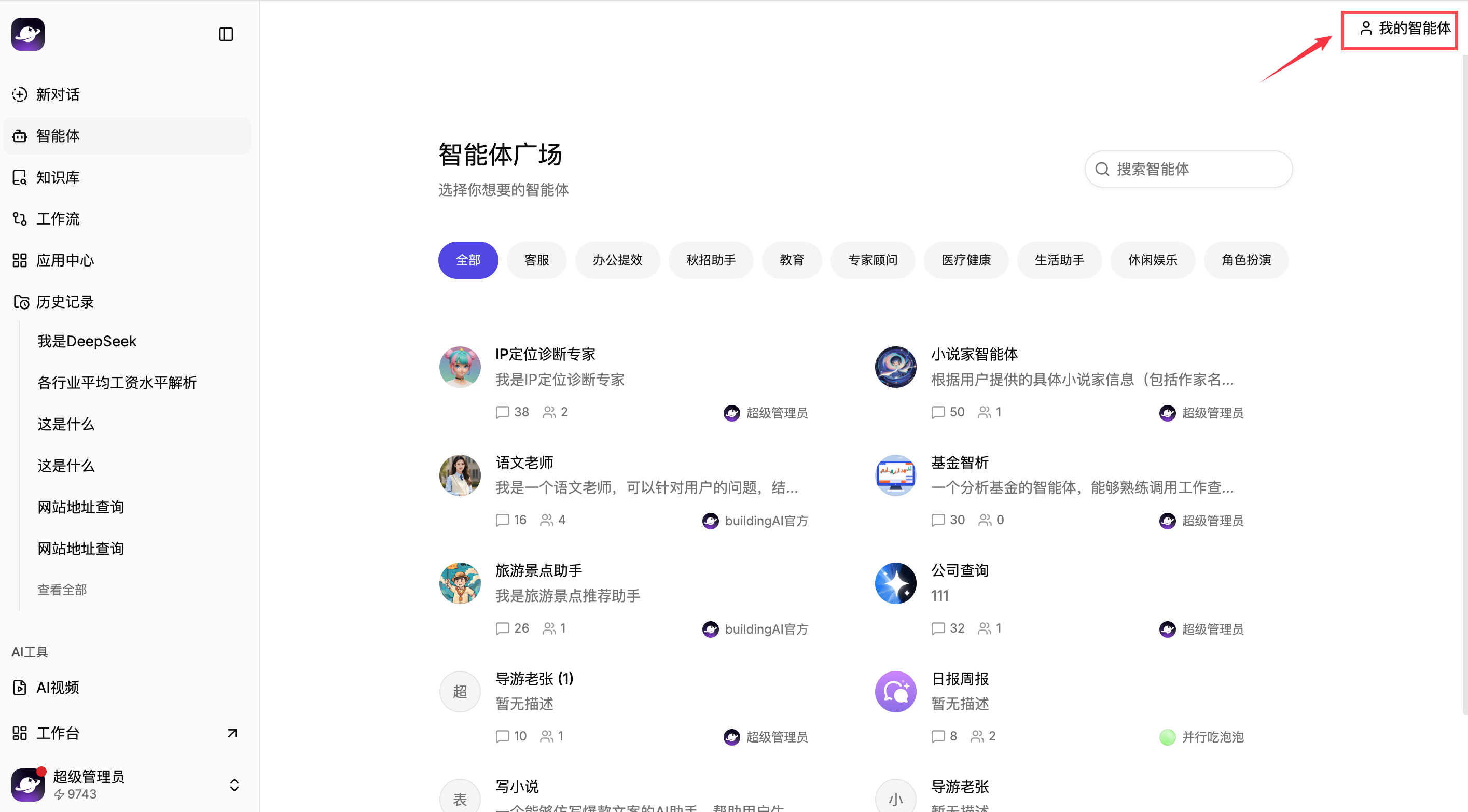This screenshot has height=812, width=1468.
Task: Filter agents by 专家顾问 category
Action: click(x=873, y=260)
